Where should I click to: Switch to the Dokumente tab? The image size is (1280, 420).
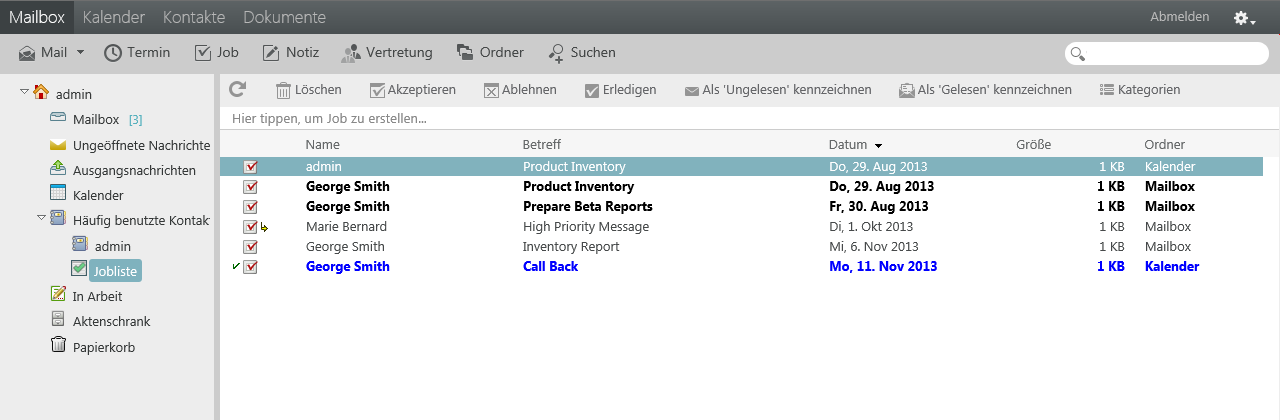pyautogui.click(x=284, y=17)
